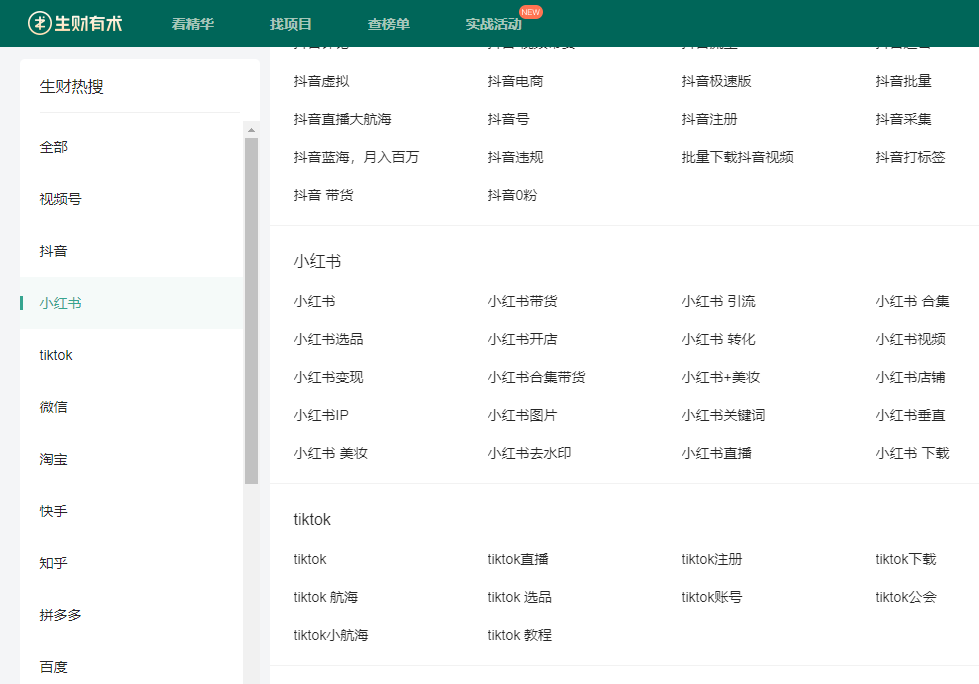Viewport: 979px width, 684px height.
Task: Select 全部 in the 生财热搜 sidebar
Action: [54, 147]
